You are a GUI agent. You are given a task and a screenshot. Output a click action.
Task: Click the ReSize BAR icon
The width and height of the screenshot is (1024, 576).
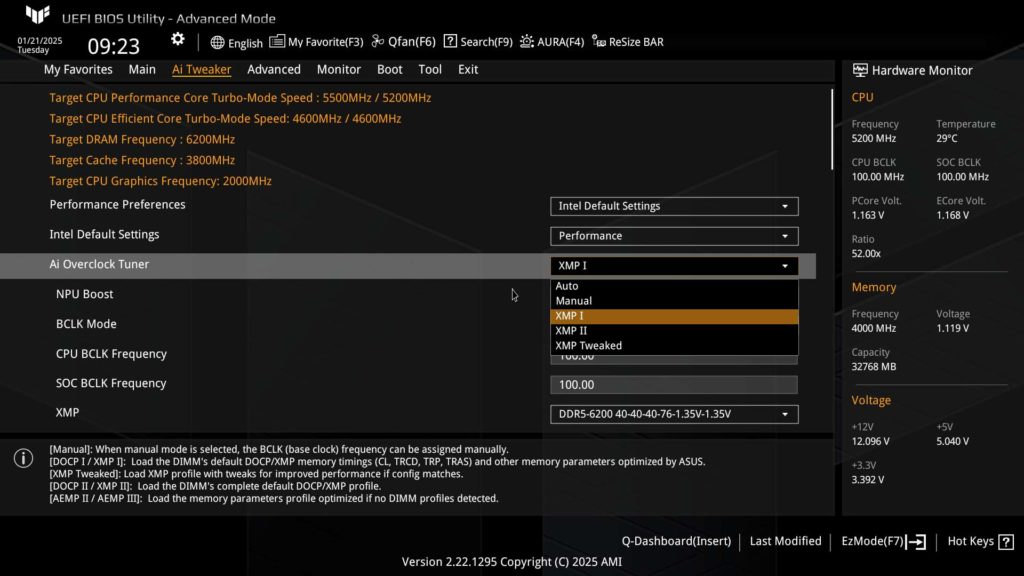coord(599,42)
